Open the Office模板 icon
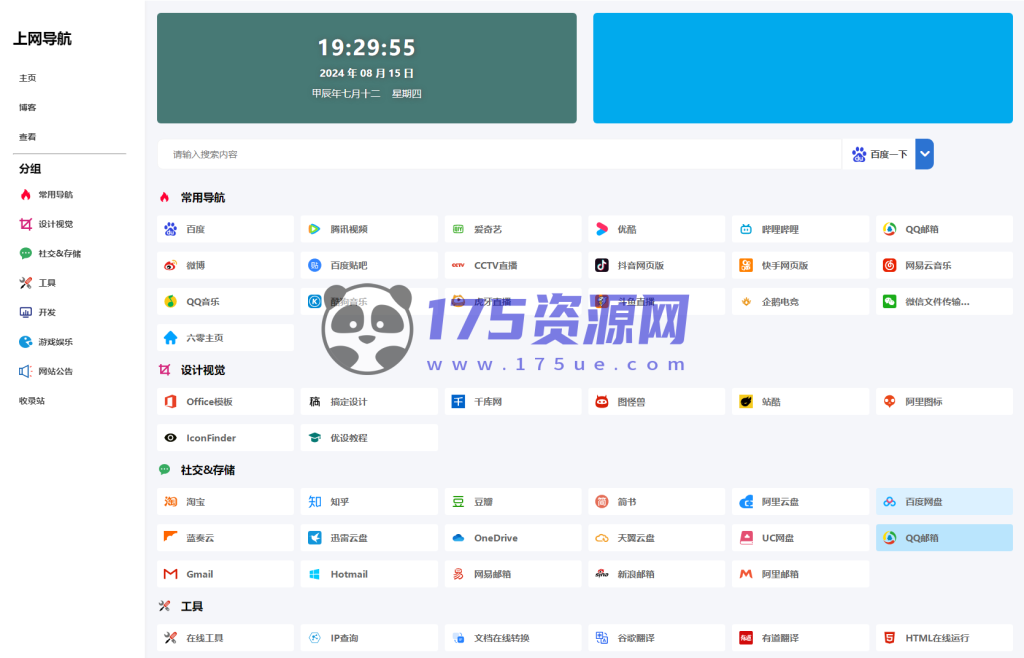This screenshot has width=1024, height=658. click(x=170, y=401)
